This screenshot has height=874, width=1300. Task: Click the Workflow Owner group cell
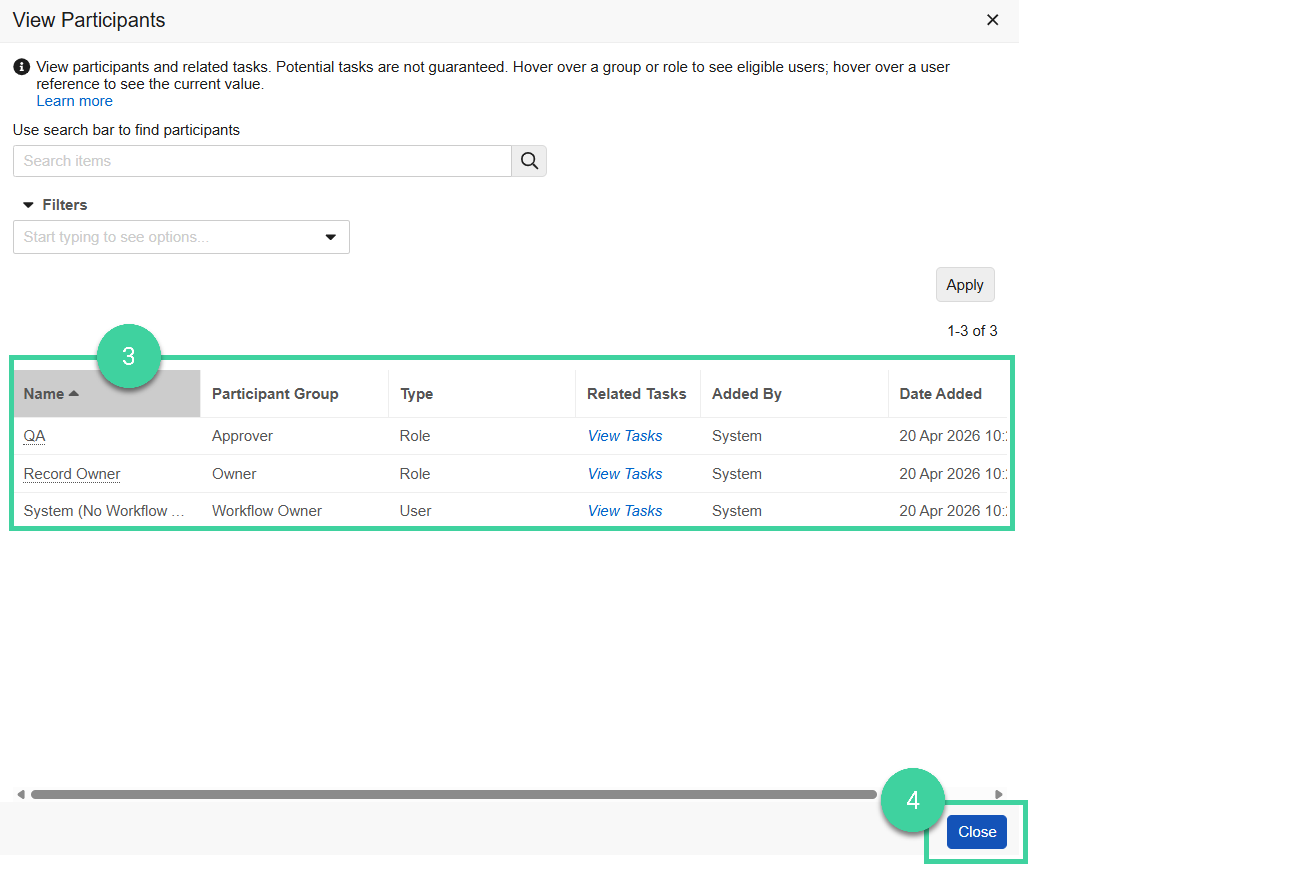coord(267,511)
